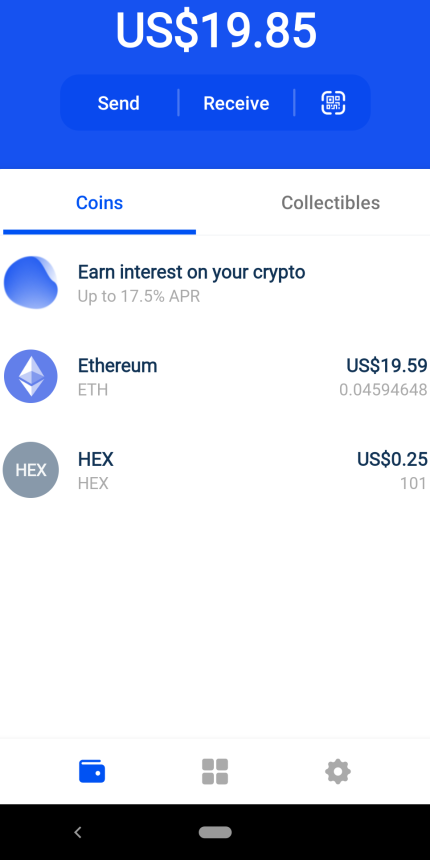Tap the Ethereum diamond logo icon

(x=31, y=376)
